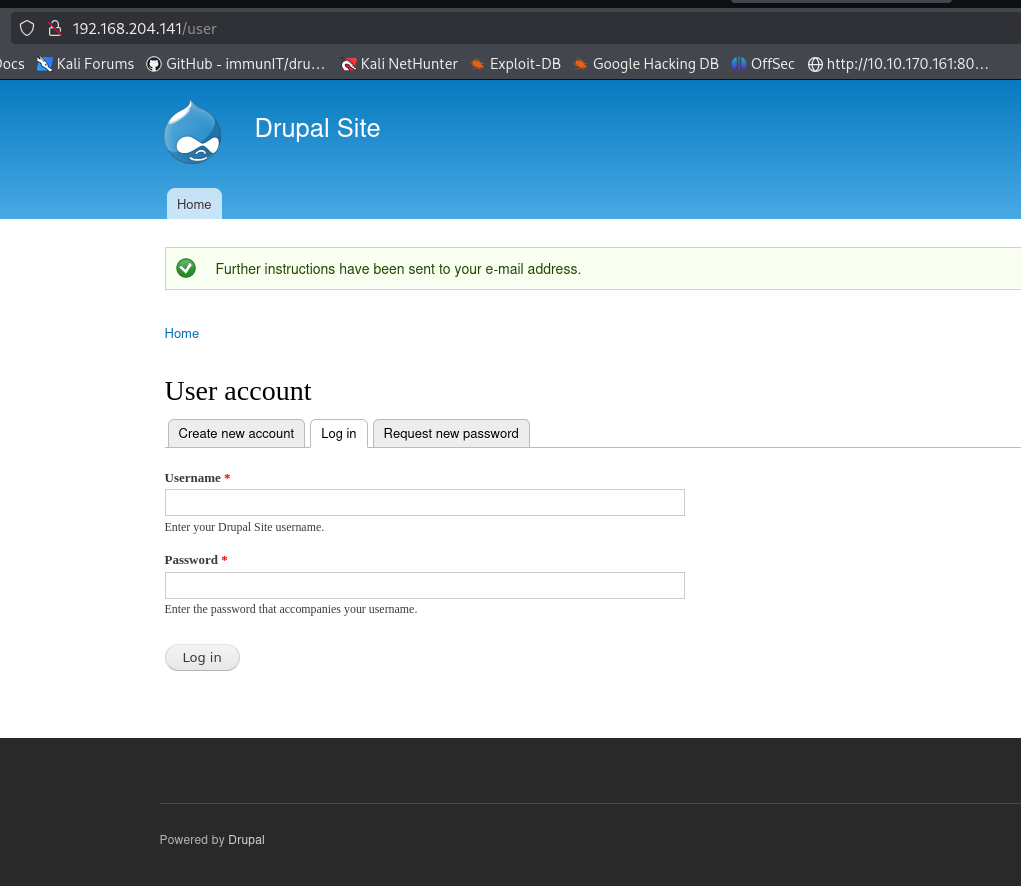Screen dimensions: 1021x886
Task: Open the GitHub immunIT bookmark
Action: (236, 64)
